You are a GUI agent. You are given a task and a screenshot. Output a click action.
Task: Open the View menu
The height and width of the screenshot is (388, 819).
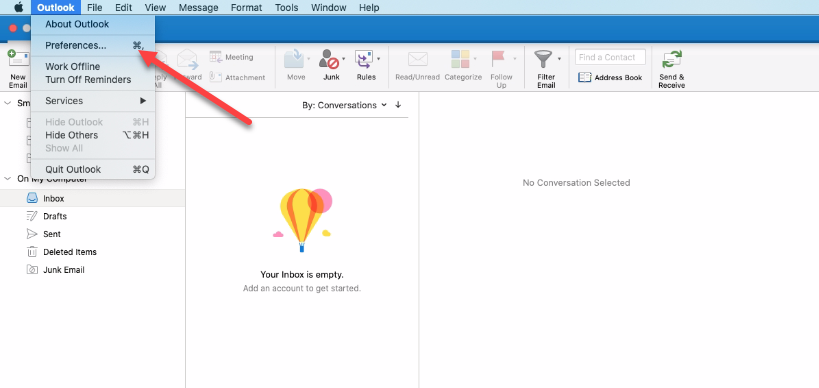pos(155,7)
